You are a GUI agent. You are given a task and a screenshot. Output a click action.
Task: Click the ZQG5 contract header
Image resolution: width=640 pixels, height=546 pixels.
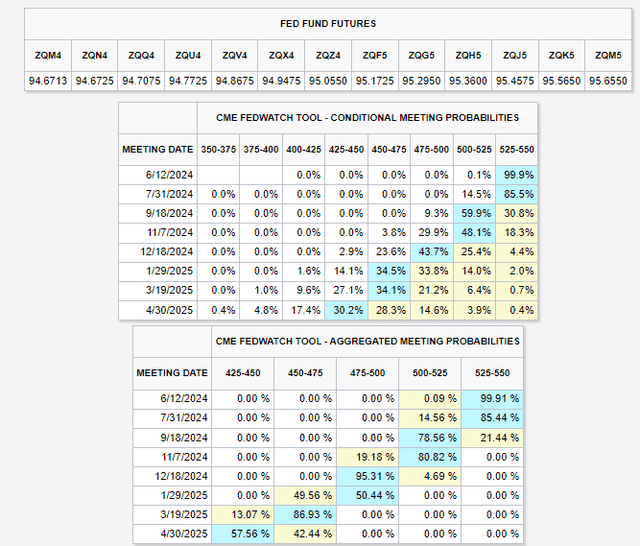[422, 55]
